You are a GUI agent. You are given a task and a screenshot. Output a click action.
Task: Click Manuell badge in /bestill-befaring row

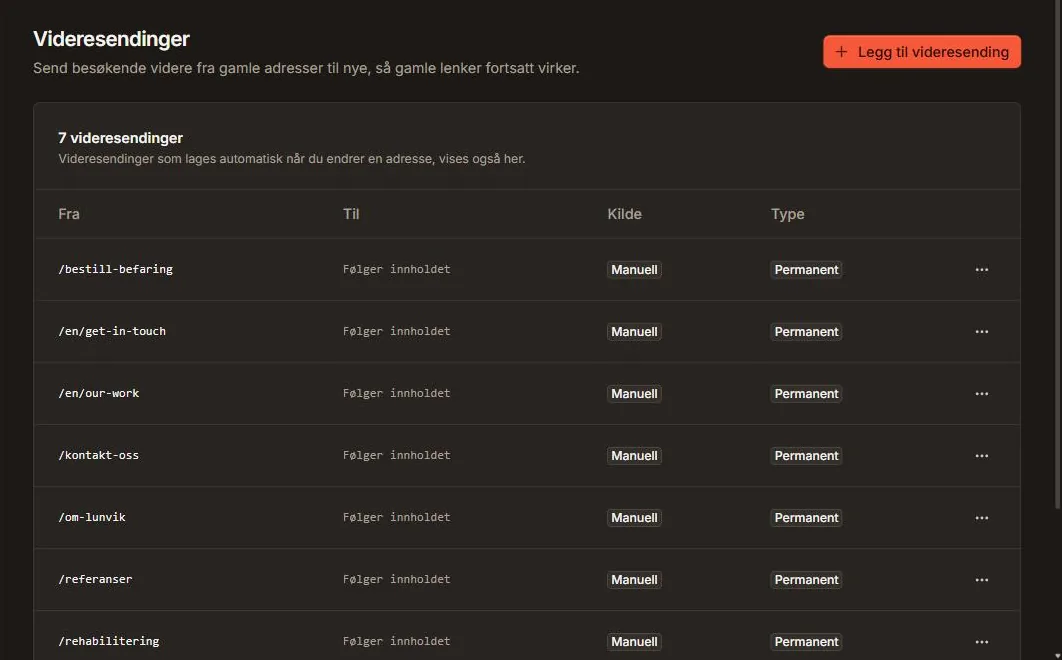click(x=634, y=270)
